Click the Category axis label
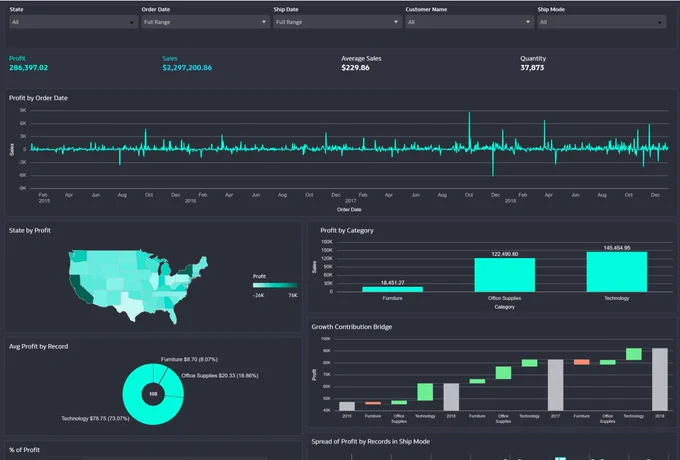 [x=504, y=307]
